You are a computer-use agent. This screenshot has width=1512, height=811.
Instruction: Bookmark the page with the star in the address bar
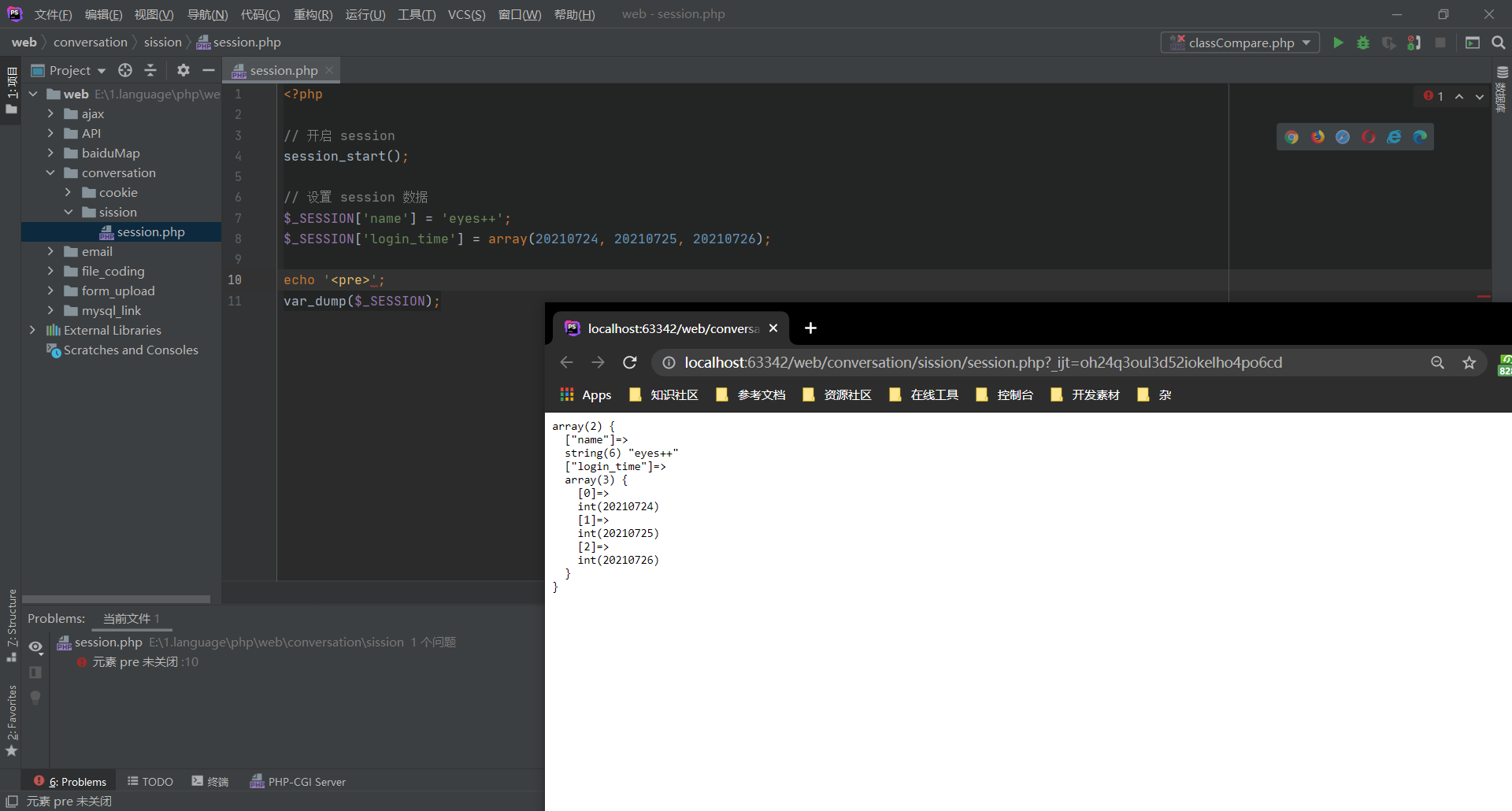[x=1469, y=362]
